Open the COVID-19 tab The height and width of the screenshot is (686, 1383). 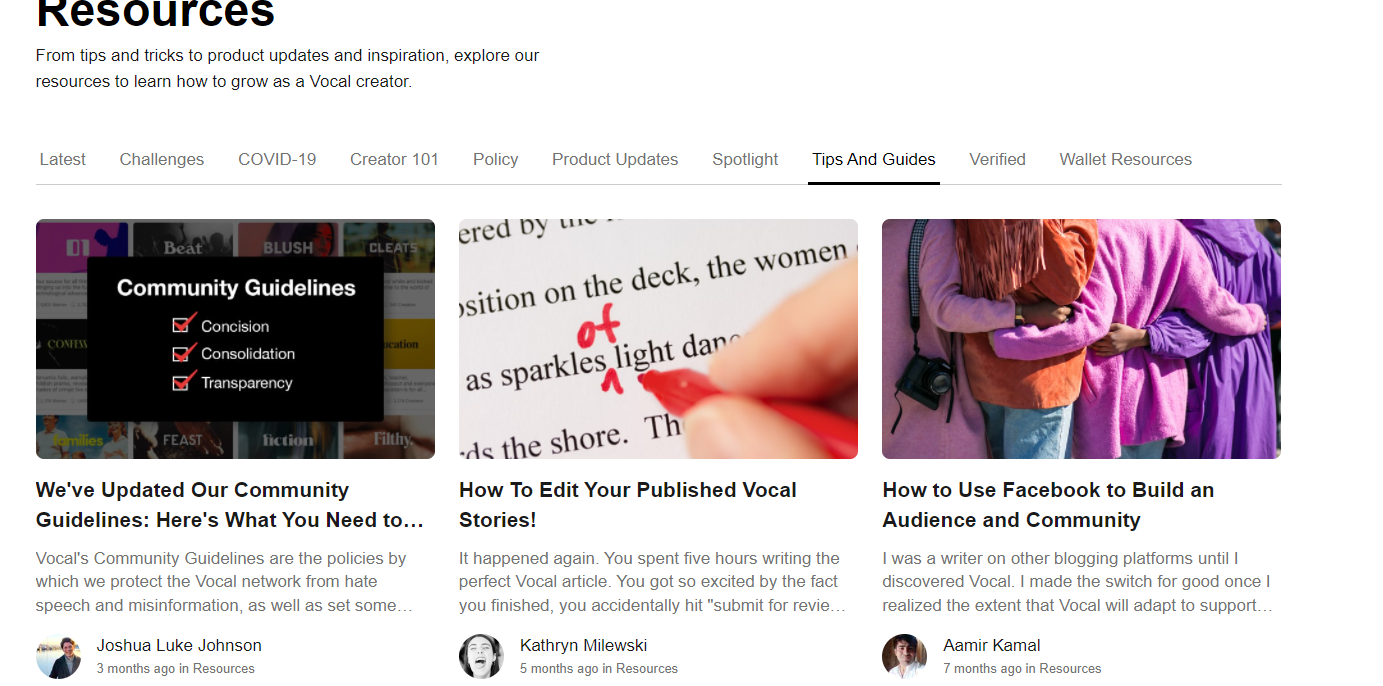pyautogui.click(x=277, y=159)
